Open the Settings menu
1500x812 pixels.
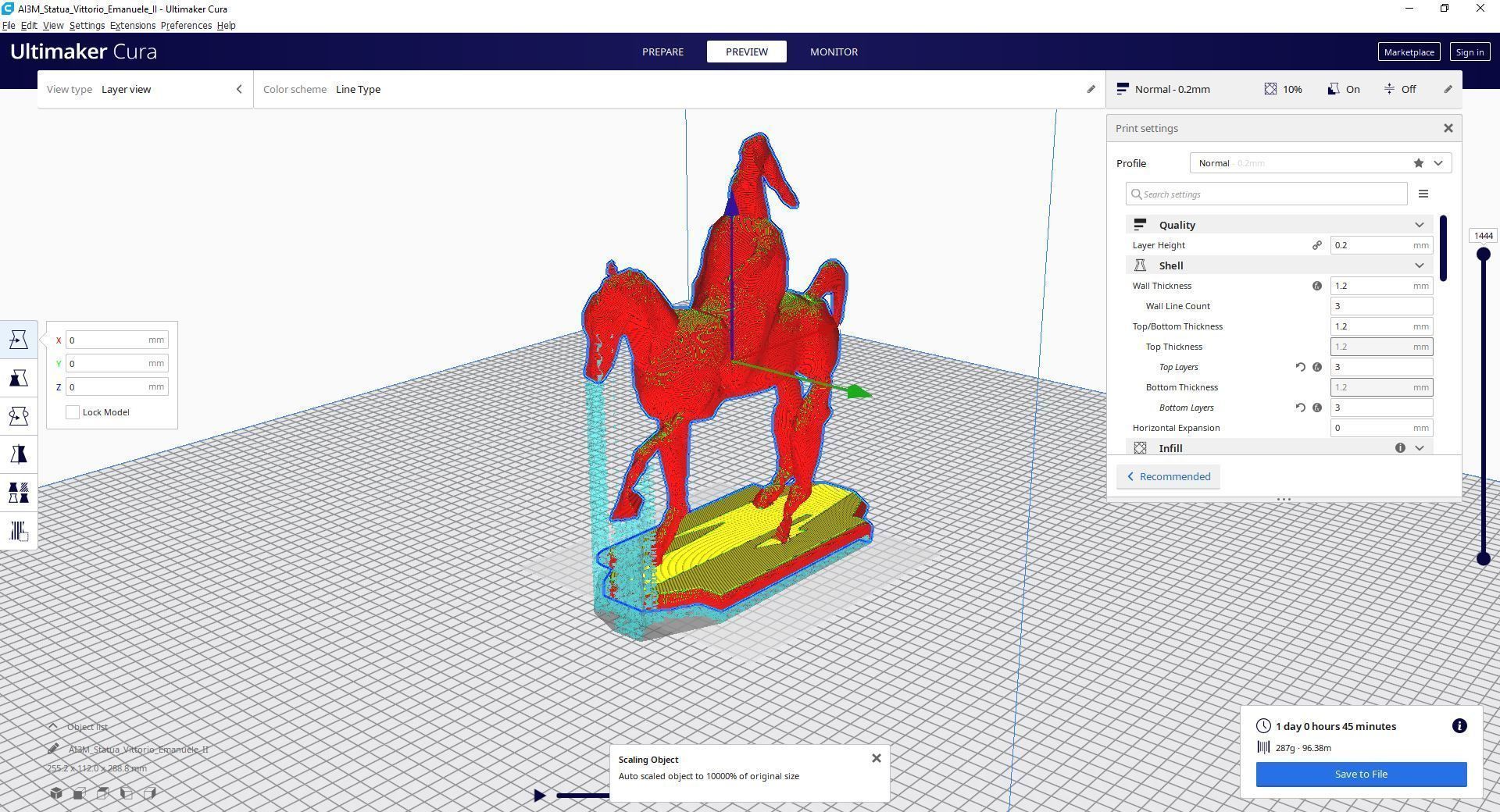pyautogui.click(x=87, y=26)
